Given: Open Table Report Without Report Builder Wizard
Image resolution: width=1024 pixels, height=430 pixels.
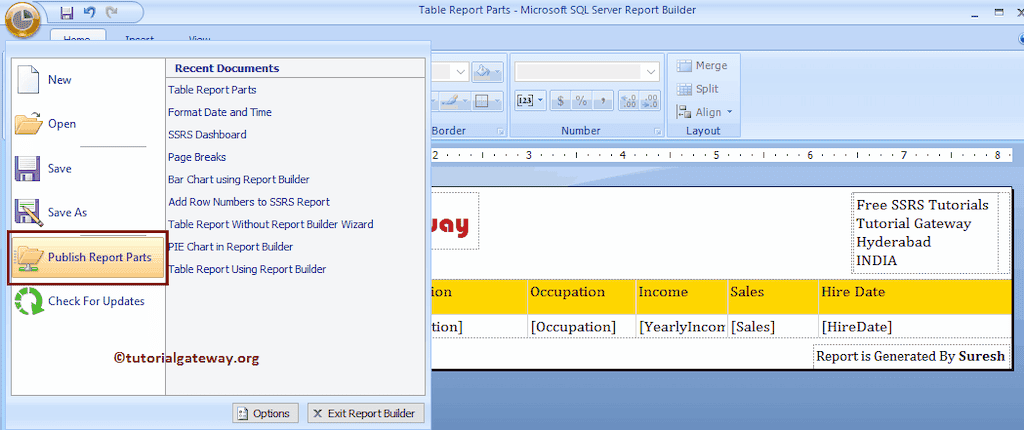Looking at the screenshot, I should click(270, 224).
